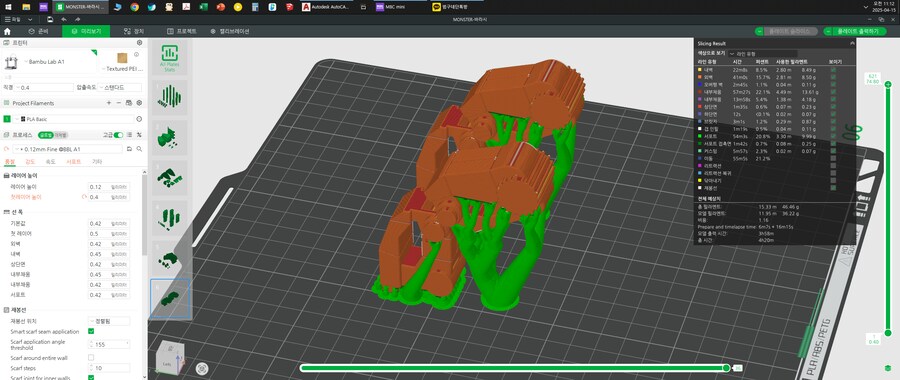Click the layer slider top handle

[x=888, y=85]
